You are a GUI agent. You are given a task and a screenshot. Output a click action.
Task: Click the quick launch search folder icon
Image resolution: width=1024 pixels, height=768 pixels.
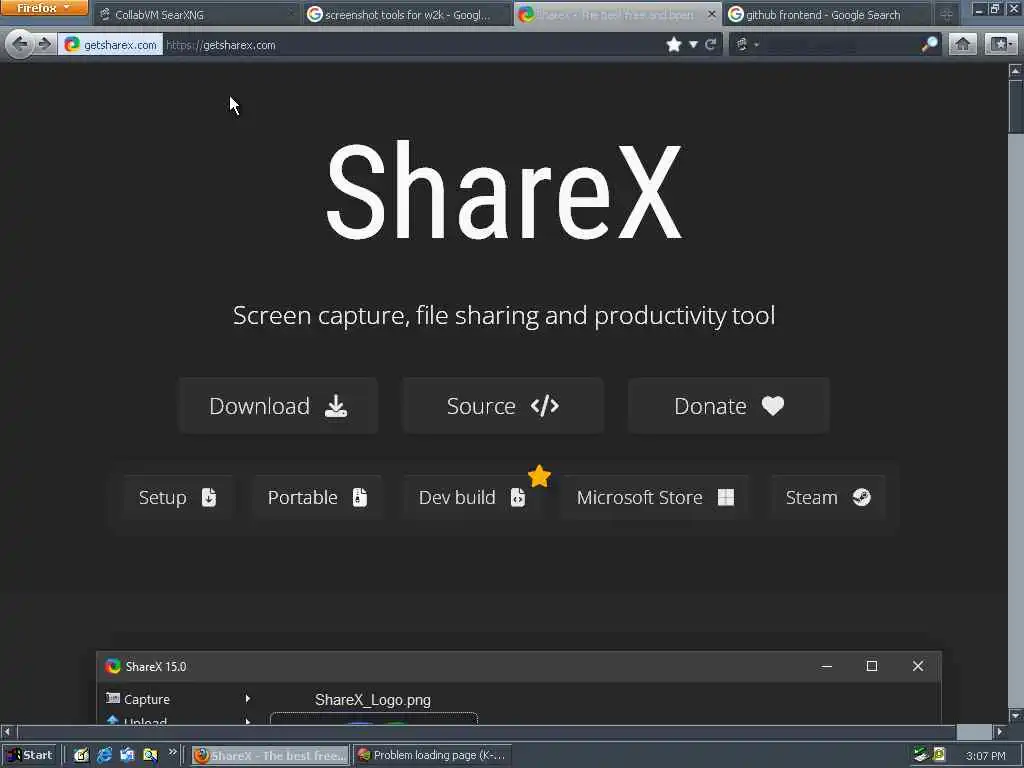pos(150,756)
